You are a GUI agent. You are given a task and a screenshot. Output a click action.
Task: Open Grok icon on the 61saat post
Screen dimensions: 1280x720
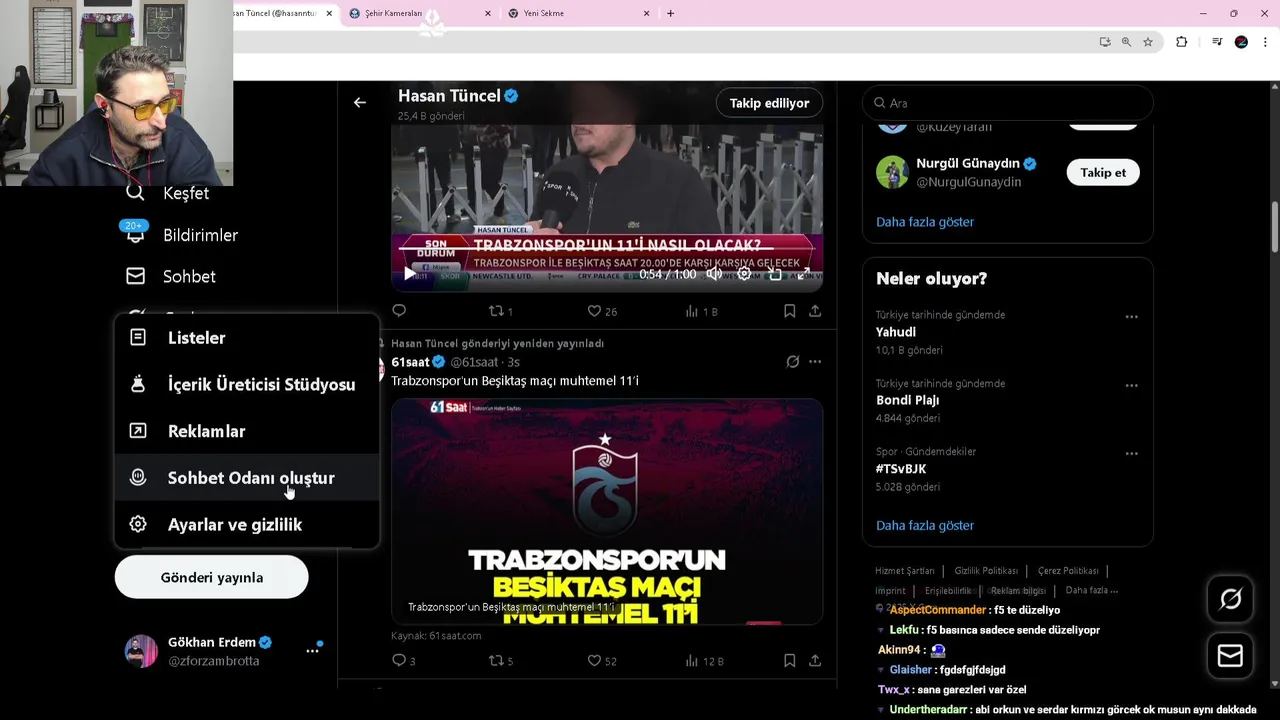pos(792,362)
